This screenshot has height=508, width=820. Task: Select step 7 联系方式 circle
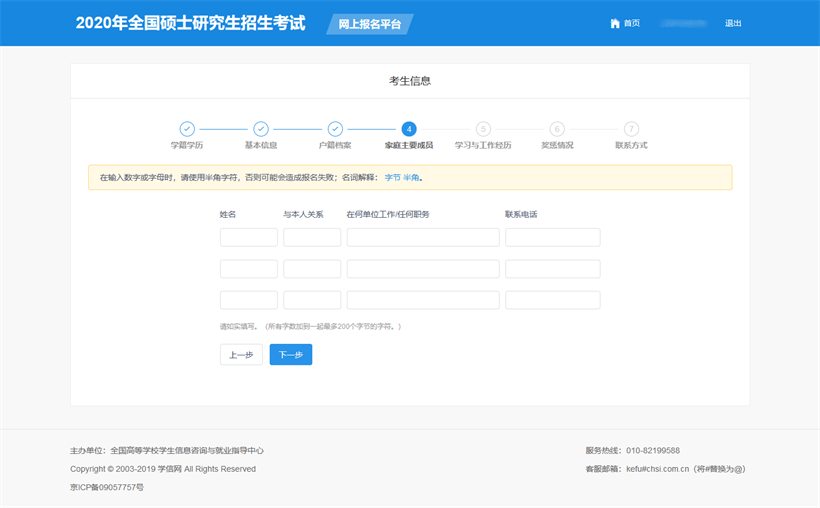point(631,128)
